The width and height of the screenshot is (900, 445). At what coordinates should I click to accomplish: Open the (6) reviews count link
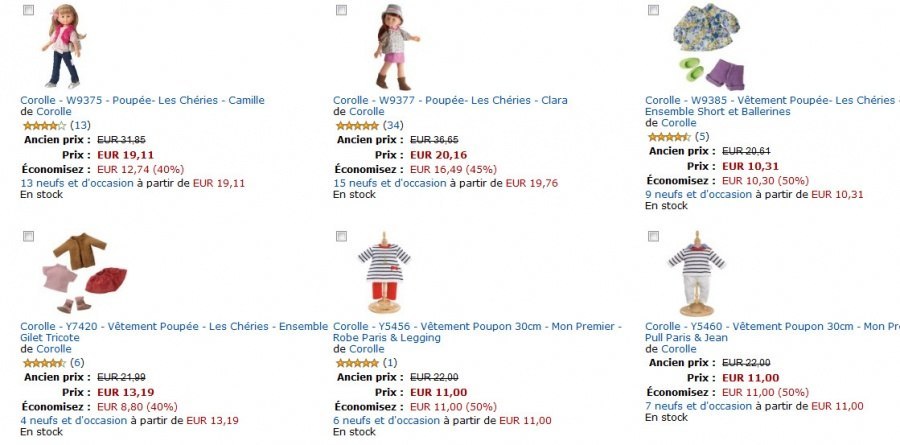(x=77, y=362)
